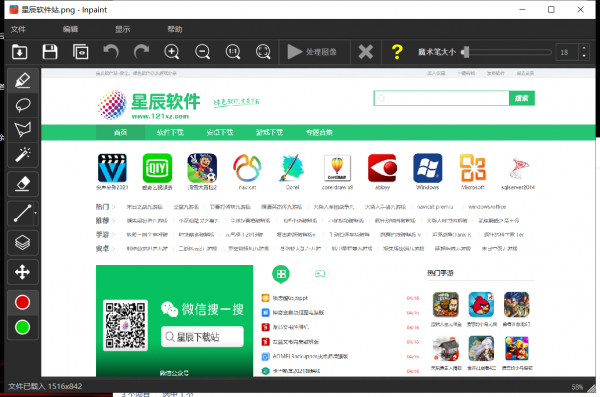Select the guide line tool
Screen dimensions: 600x397
coord(21,213)
